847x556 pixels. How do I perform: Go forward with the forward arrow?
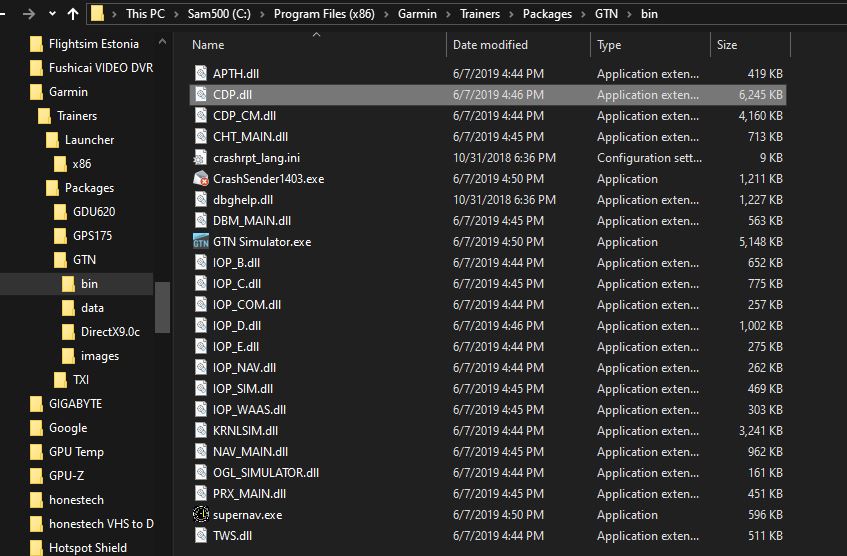(29, 14)
